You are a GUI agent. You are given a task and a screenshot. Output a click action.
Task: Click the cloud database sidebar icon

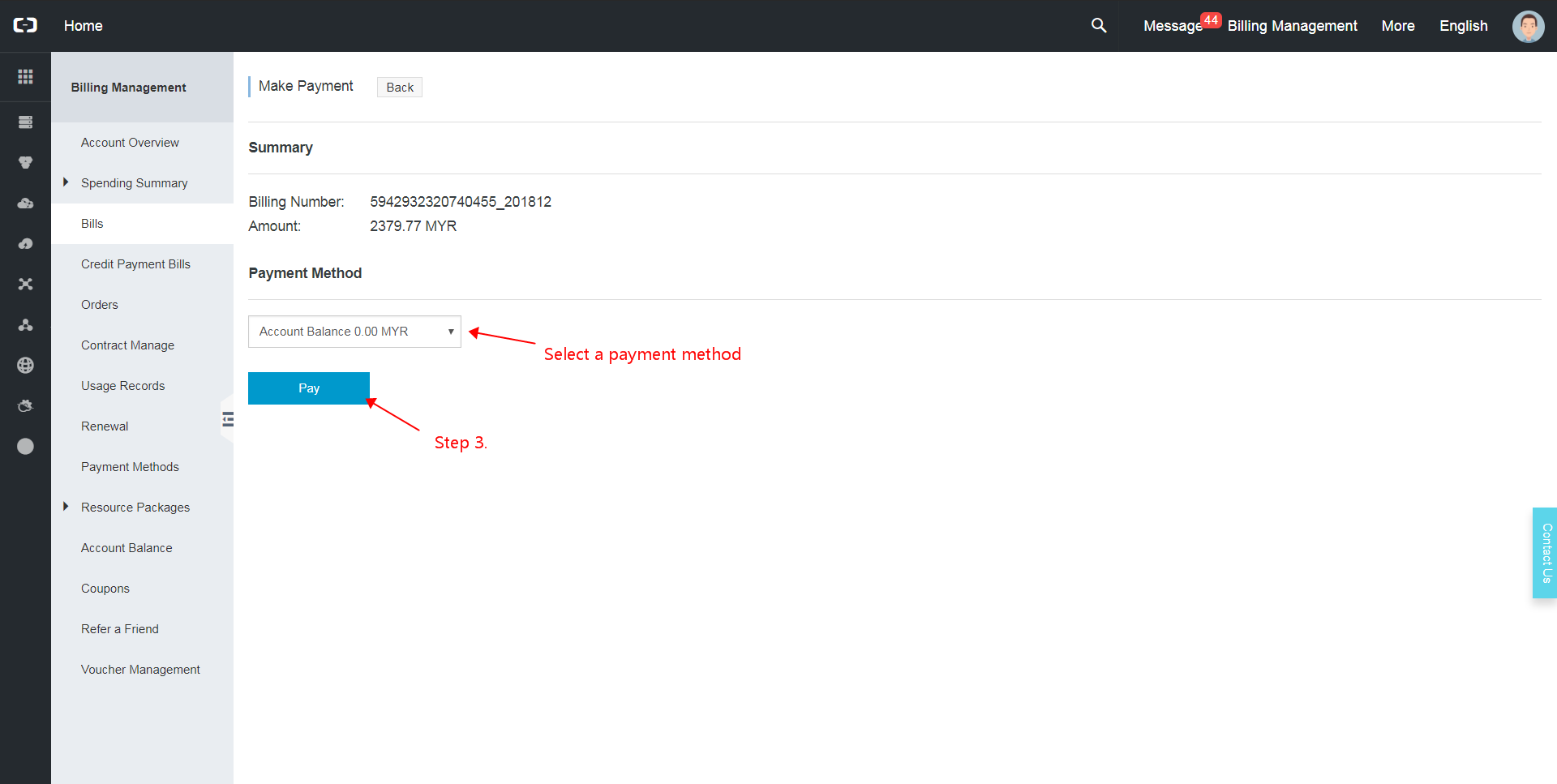coord(25,203)
